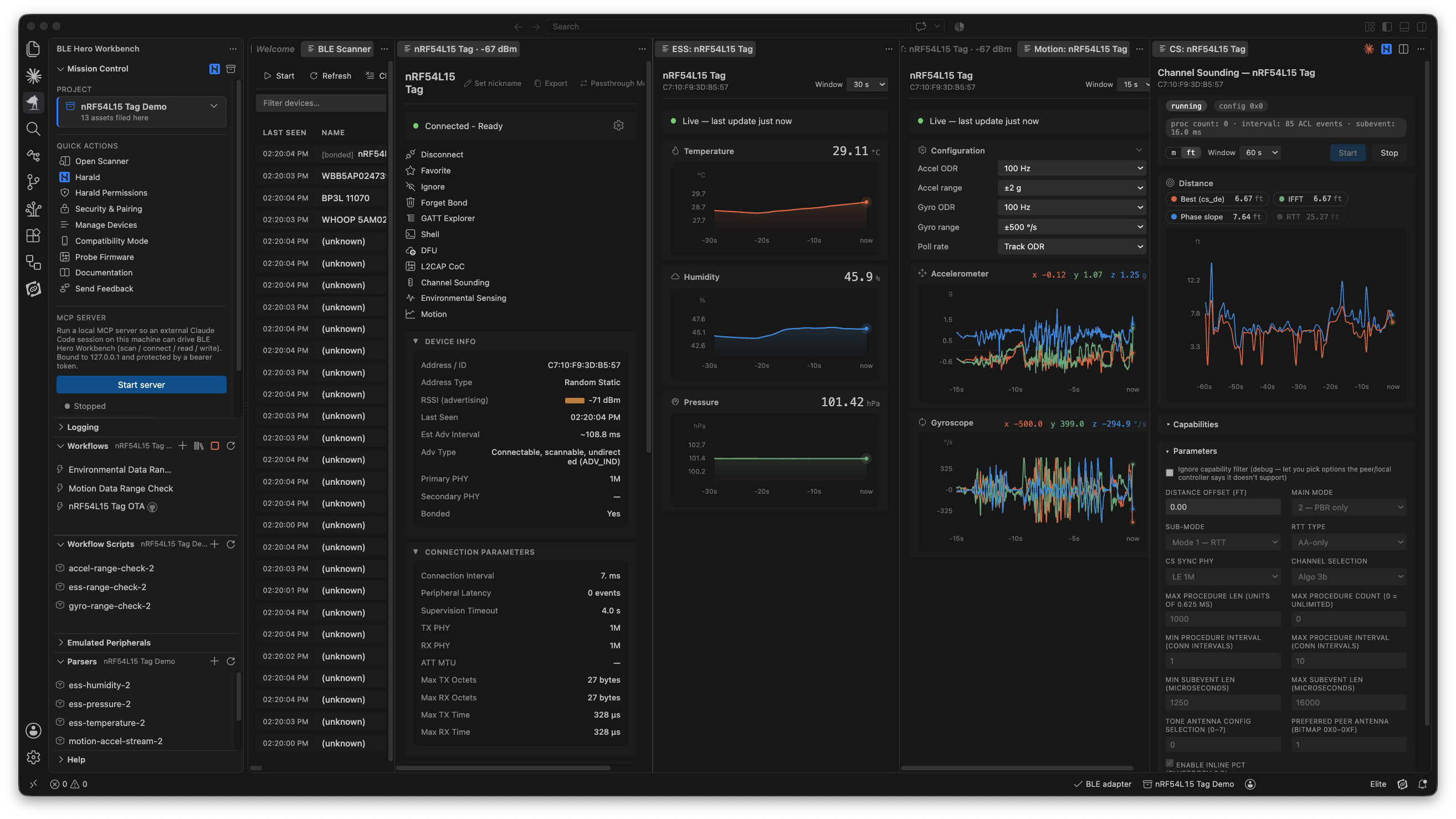
Task: Select CS: nRF54L15 Tag tab
Action: [x=1201, y=49]
